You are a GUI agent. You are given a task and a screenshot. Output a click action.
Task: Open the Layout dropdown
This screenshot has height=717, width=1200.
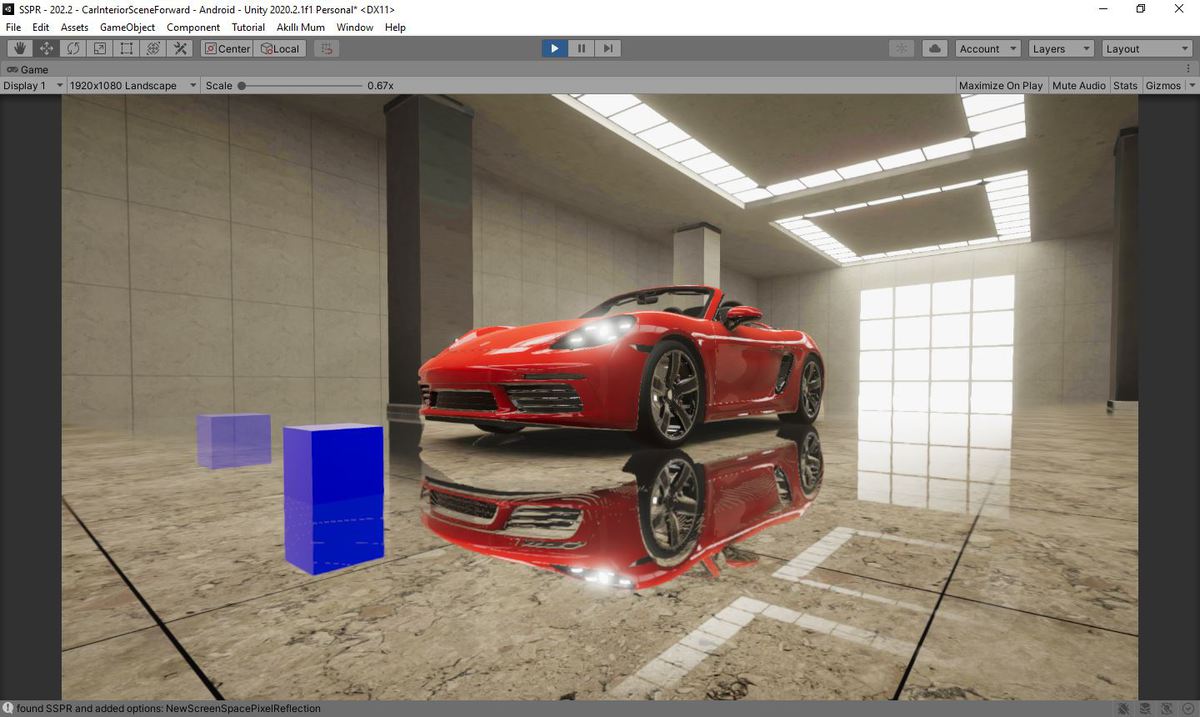click(1146, 47)
